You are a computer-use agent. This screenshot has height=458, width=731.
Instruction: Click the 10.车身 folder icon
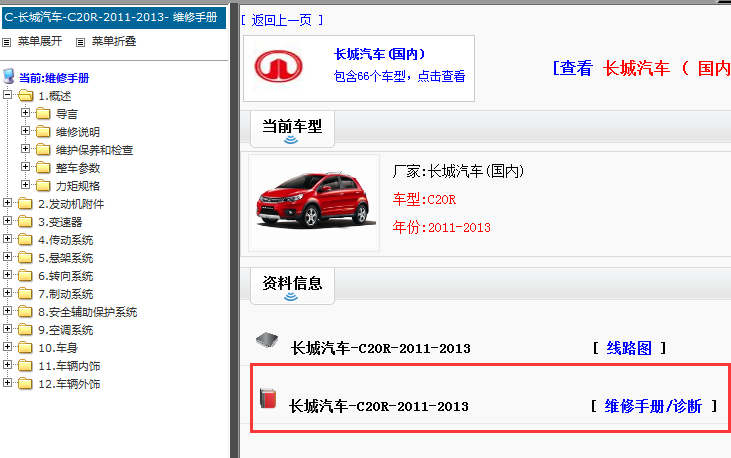[x=26, y=348]
